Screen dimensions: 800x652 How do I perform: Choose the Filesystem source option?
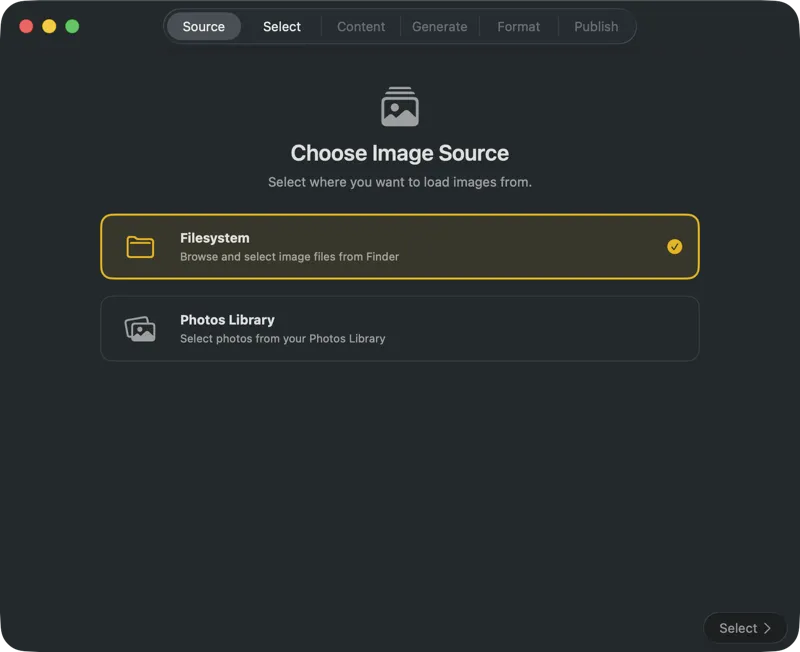(x=399, y=247)
